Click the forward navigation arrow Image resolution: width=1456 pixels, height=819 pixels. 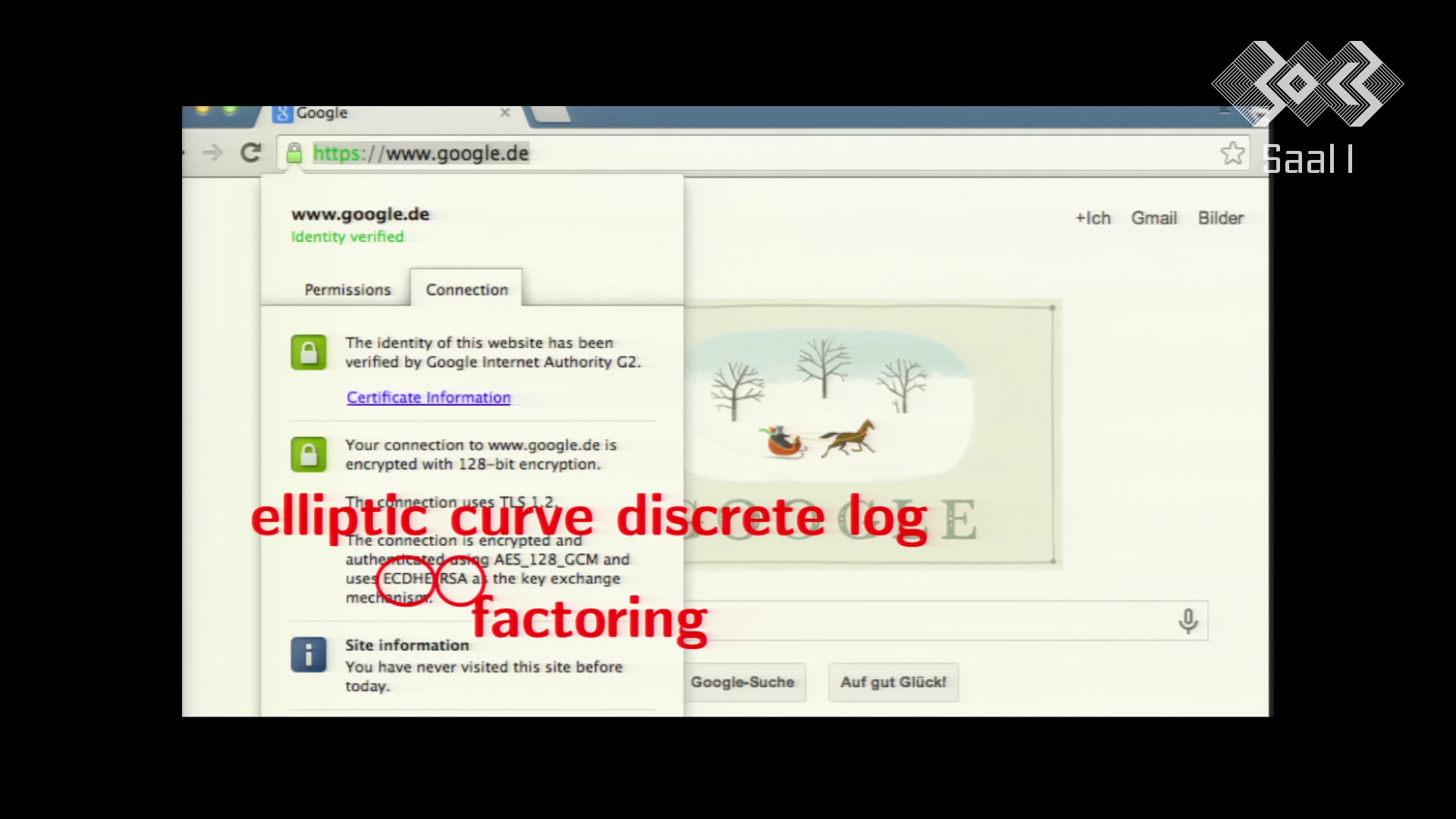(x=213, y=153)
